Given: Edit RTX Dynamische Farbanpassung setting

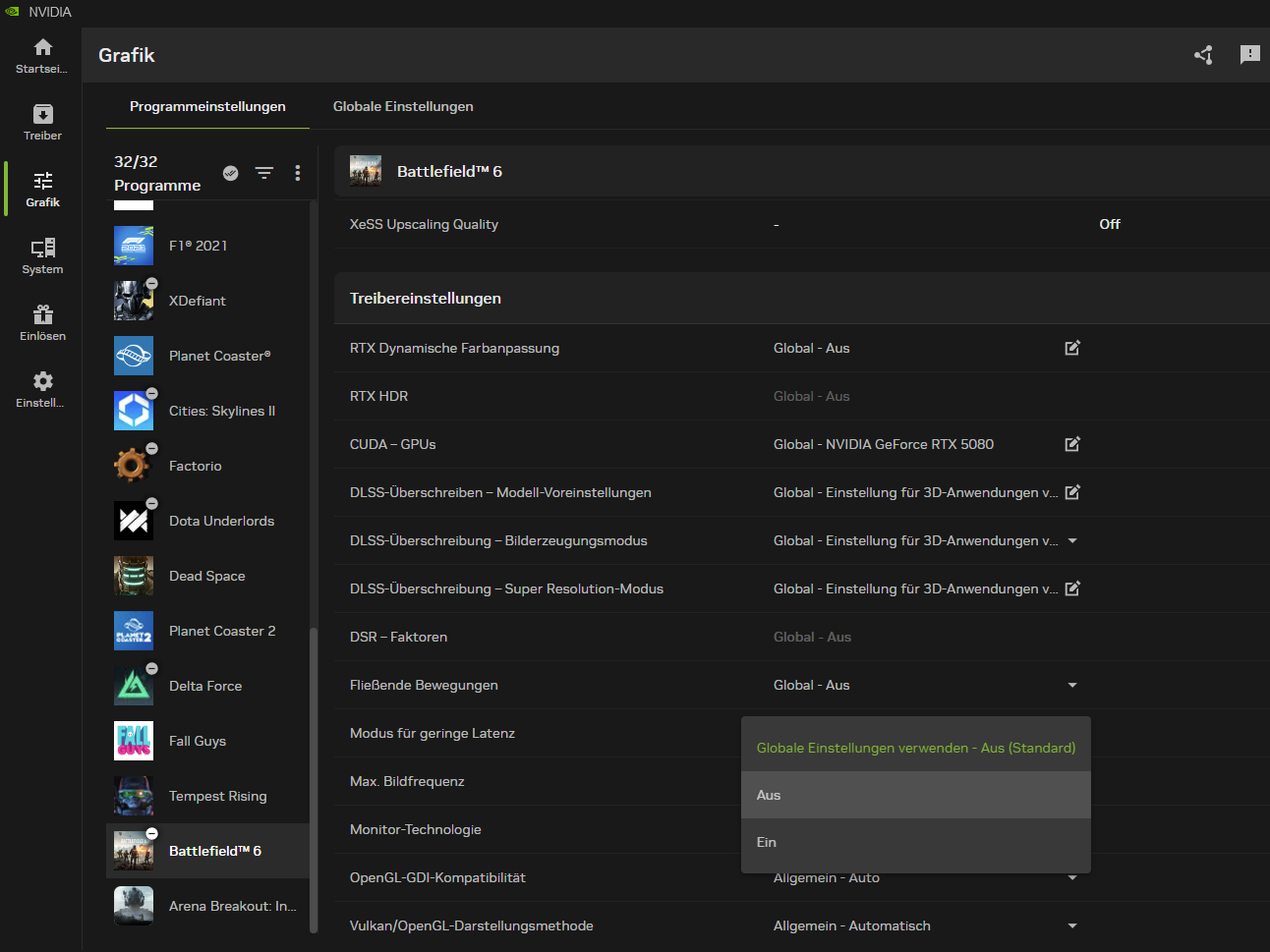Looking at the screenshot, I should [1072, 348].
